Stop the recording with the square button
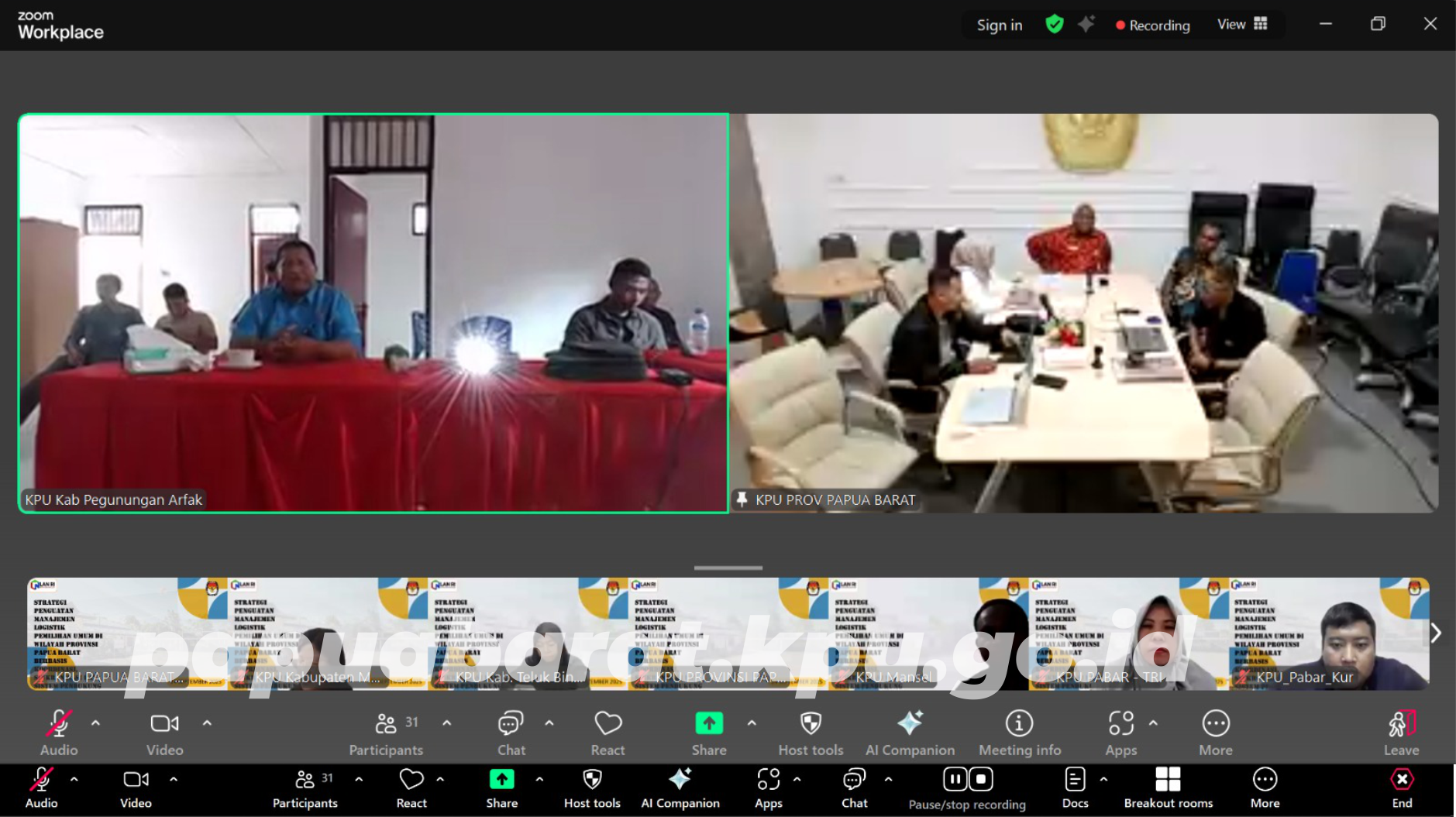 (x=981, y=779)
